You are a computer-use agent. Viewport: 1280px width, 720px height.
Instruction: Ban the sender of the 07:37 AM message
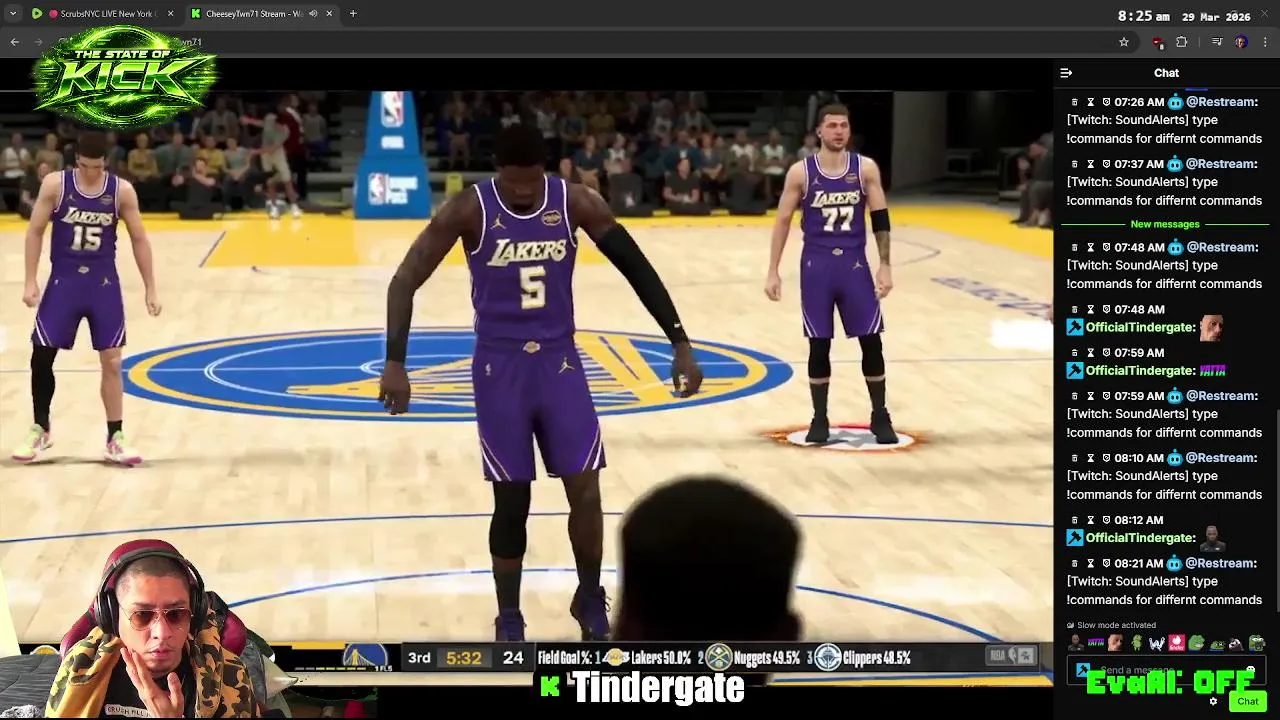pyautogui.click(x=1106, y=164)
